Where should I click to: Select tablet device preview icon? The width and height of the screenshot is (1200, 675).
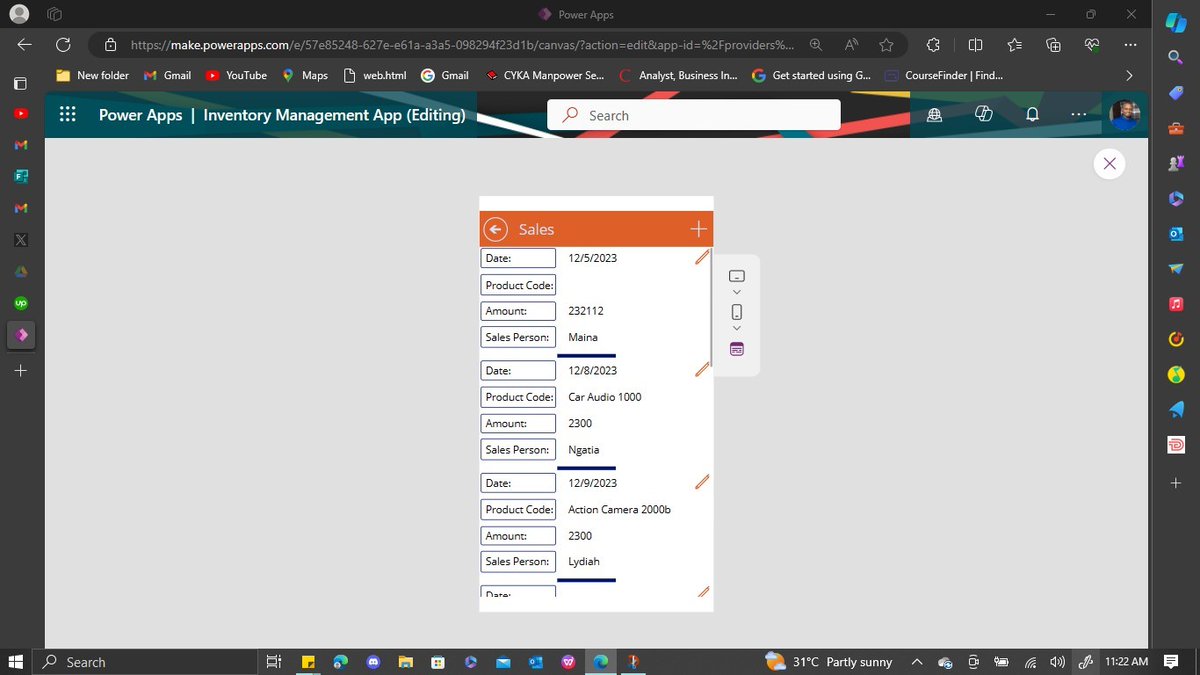tap(737, 275)
